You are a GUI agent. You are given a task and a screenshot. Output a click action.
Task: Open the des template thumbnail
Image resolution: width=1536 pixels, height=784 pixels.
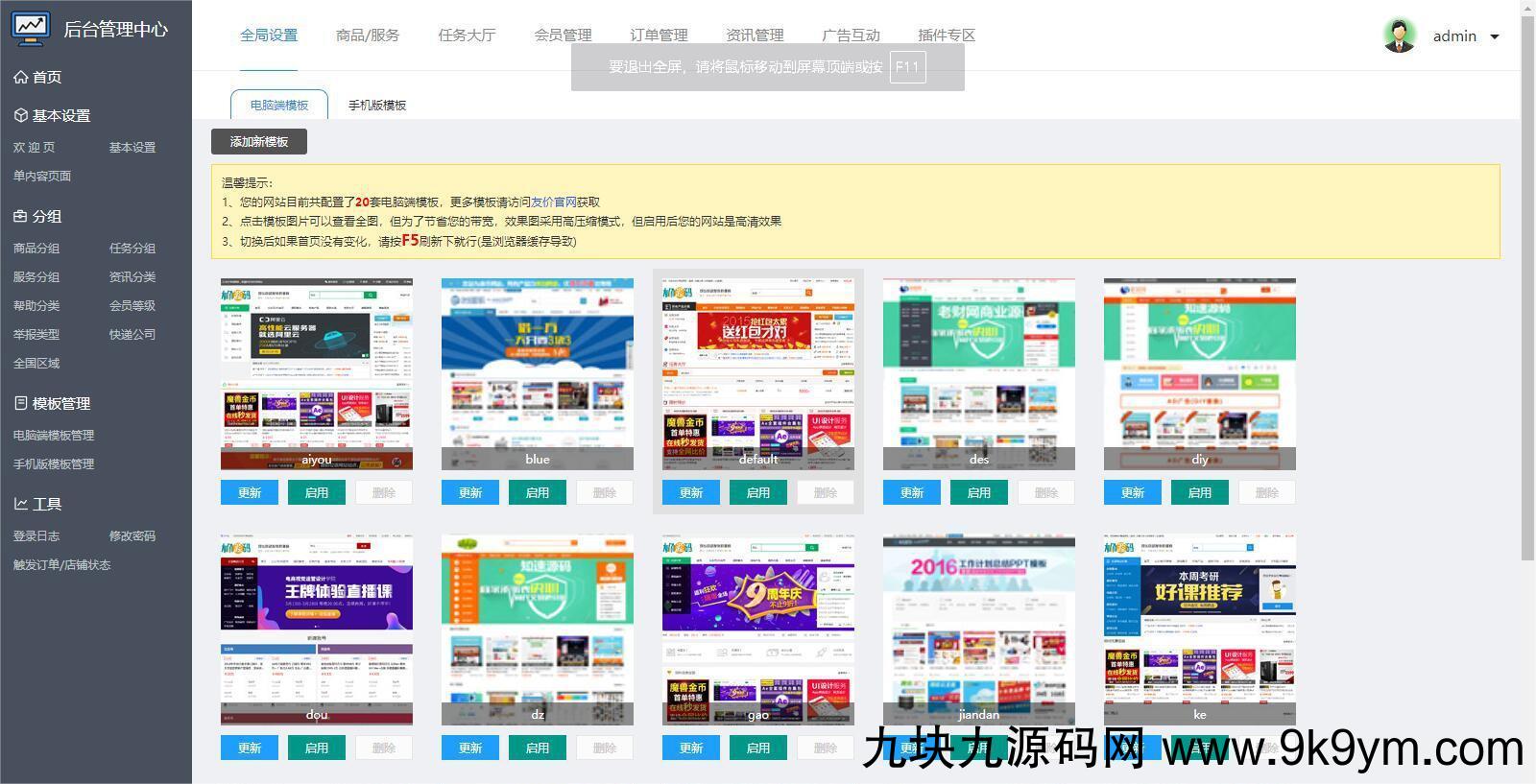[979, 374]
